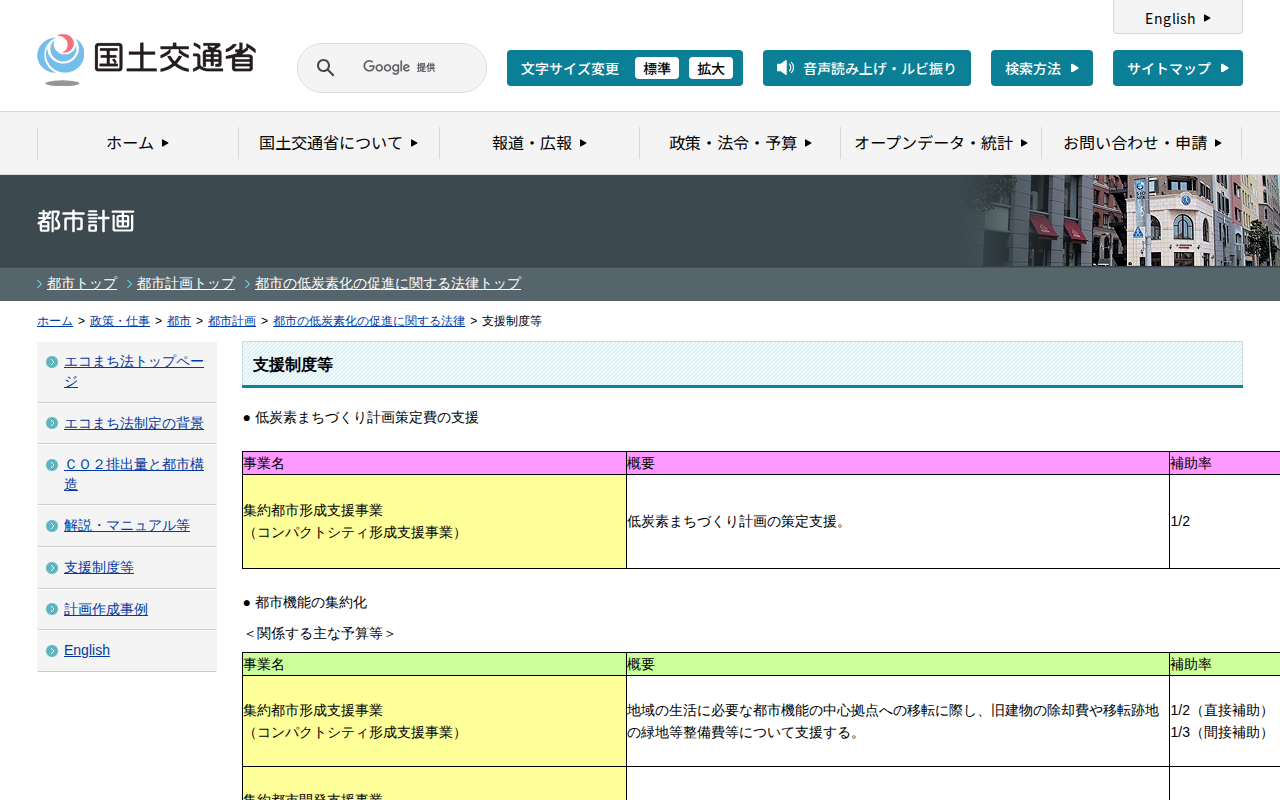The height and width of the screenshot is (800, 1280).
Task: Click the 検索方法 button
Action: [x=1041, y=68]
